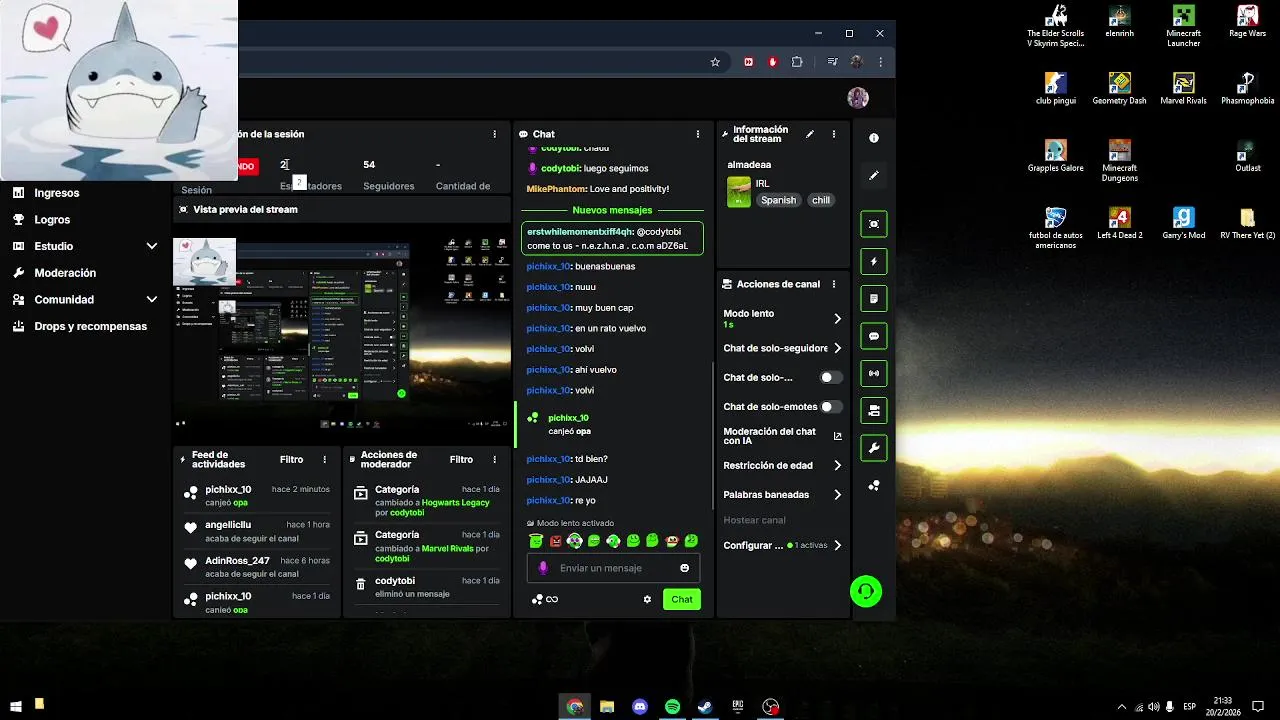Open Moderación in the sidebar

coord(65,273)
